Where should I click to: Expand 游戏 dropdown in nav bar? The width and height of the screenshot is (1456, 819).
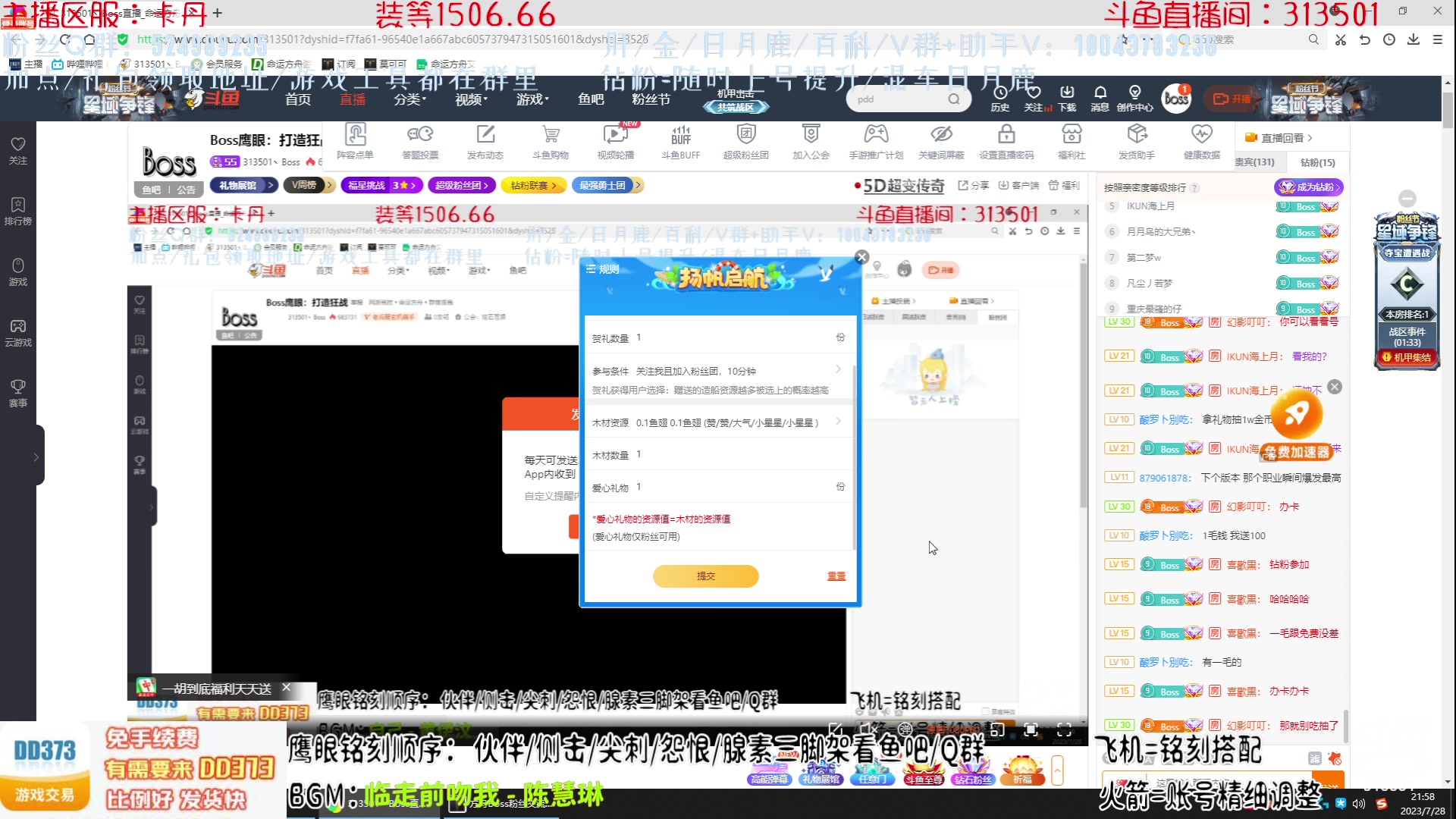pos(533,99)
